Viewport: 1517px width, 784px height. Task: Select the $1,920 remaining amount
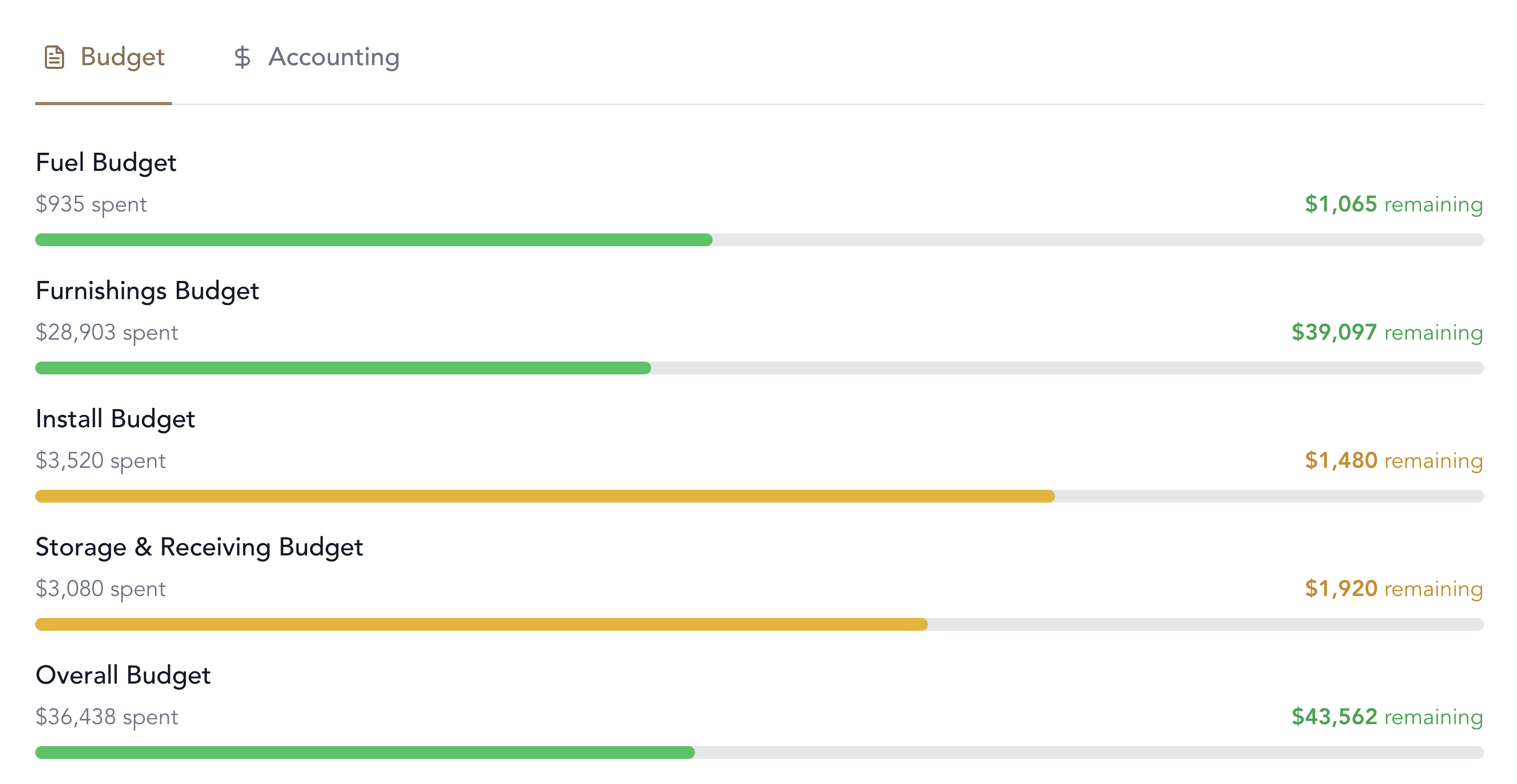click(1393, 589)
